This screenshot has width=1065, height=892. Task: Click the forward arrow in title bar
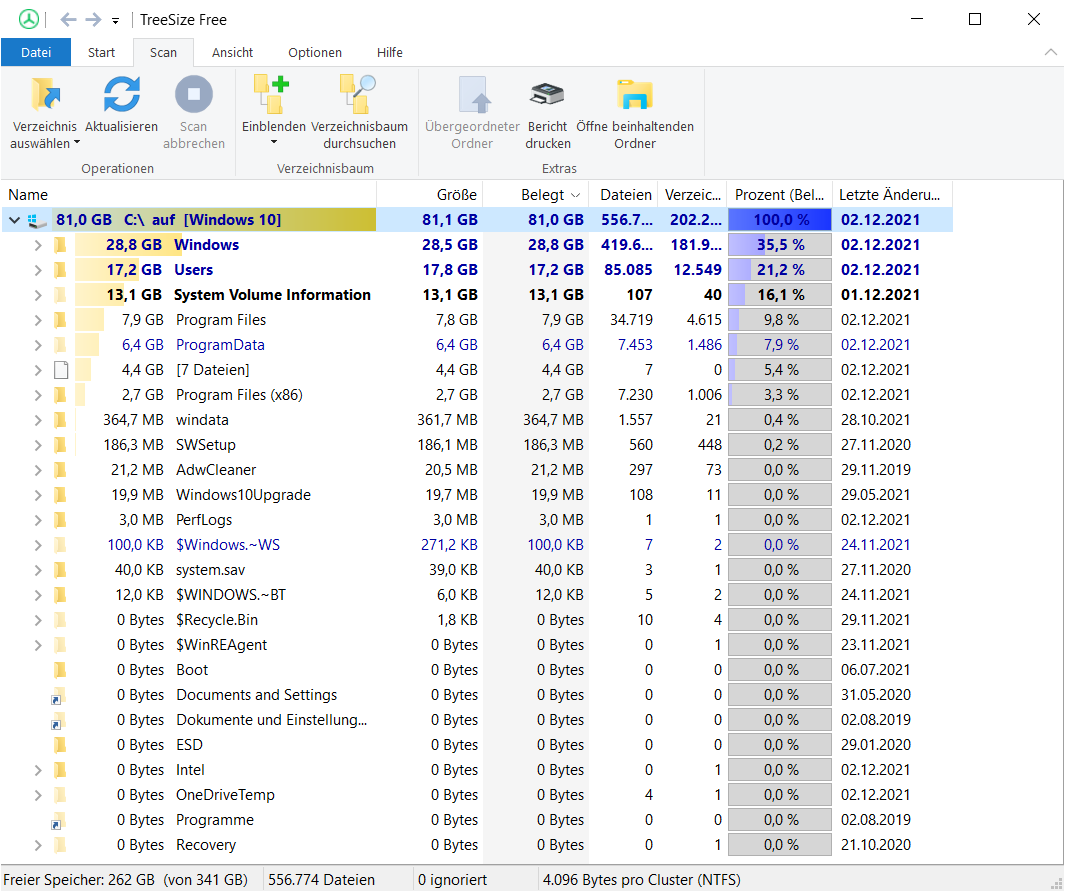93,20
